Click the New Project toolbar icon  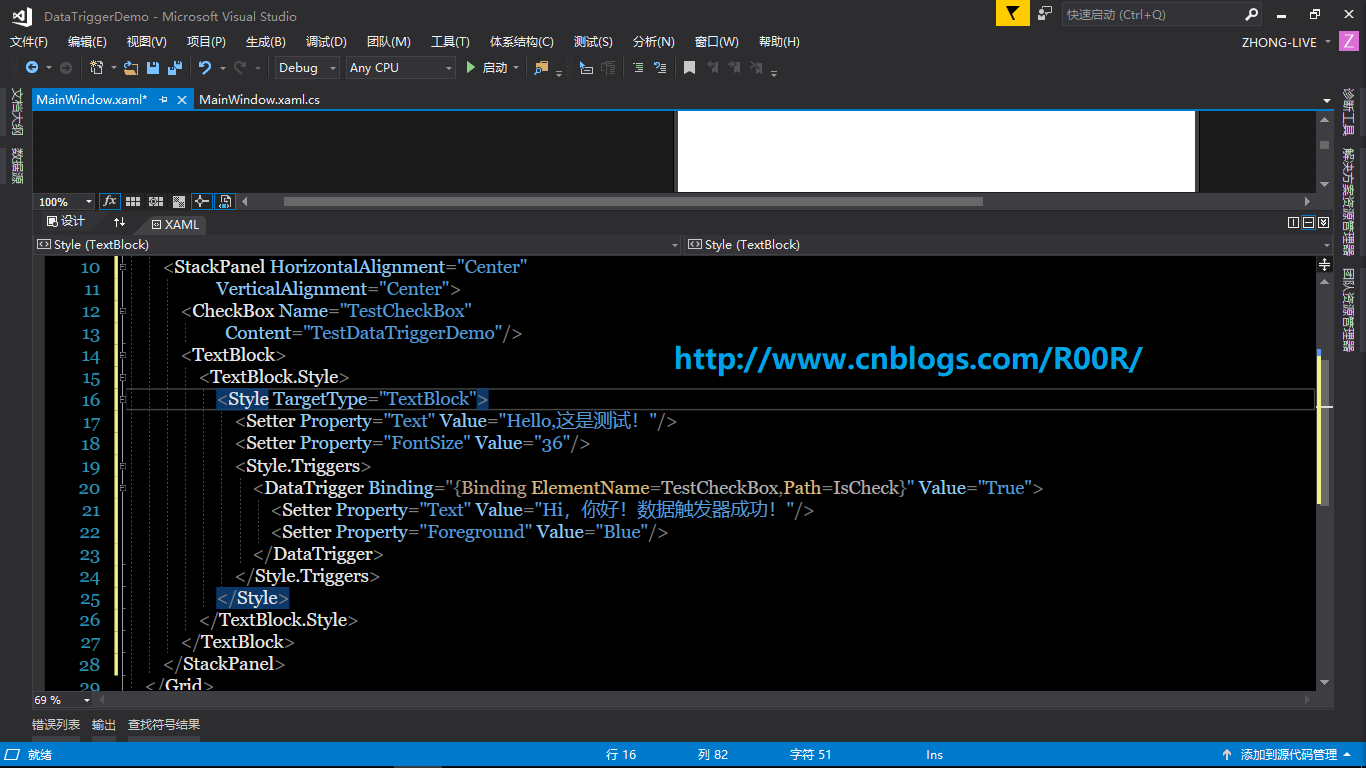(x=97, y=68)
